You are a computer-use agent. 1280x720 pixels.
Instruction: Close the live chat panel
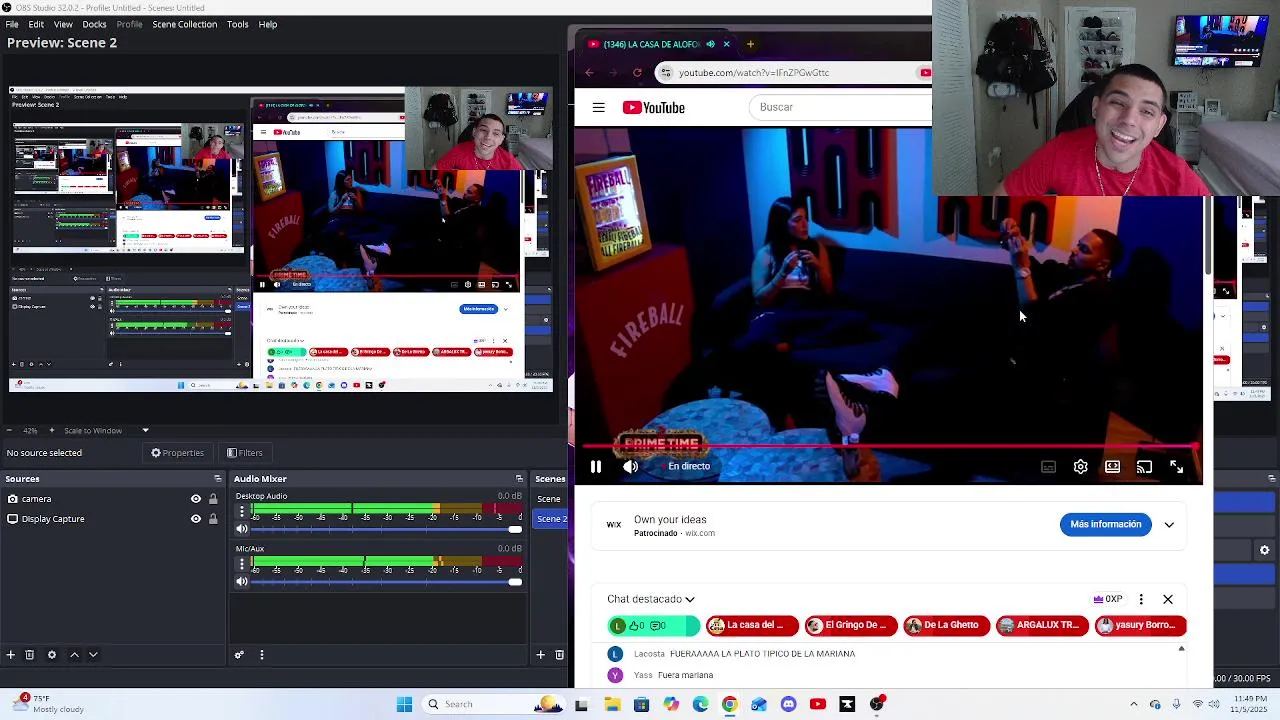pos(1168,600)
